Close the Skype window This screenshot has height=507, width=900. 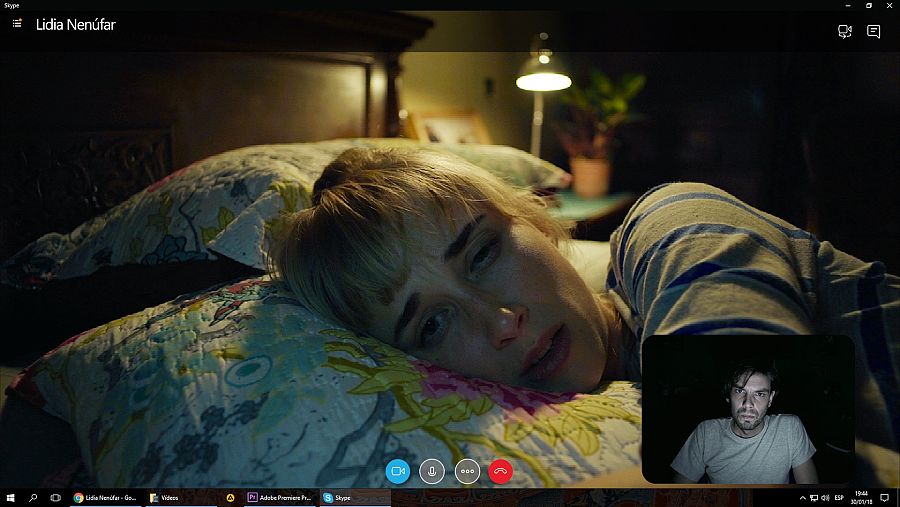click(890, 5)
